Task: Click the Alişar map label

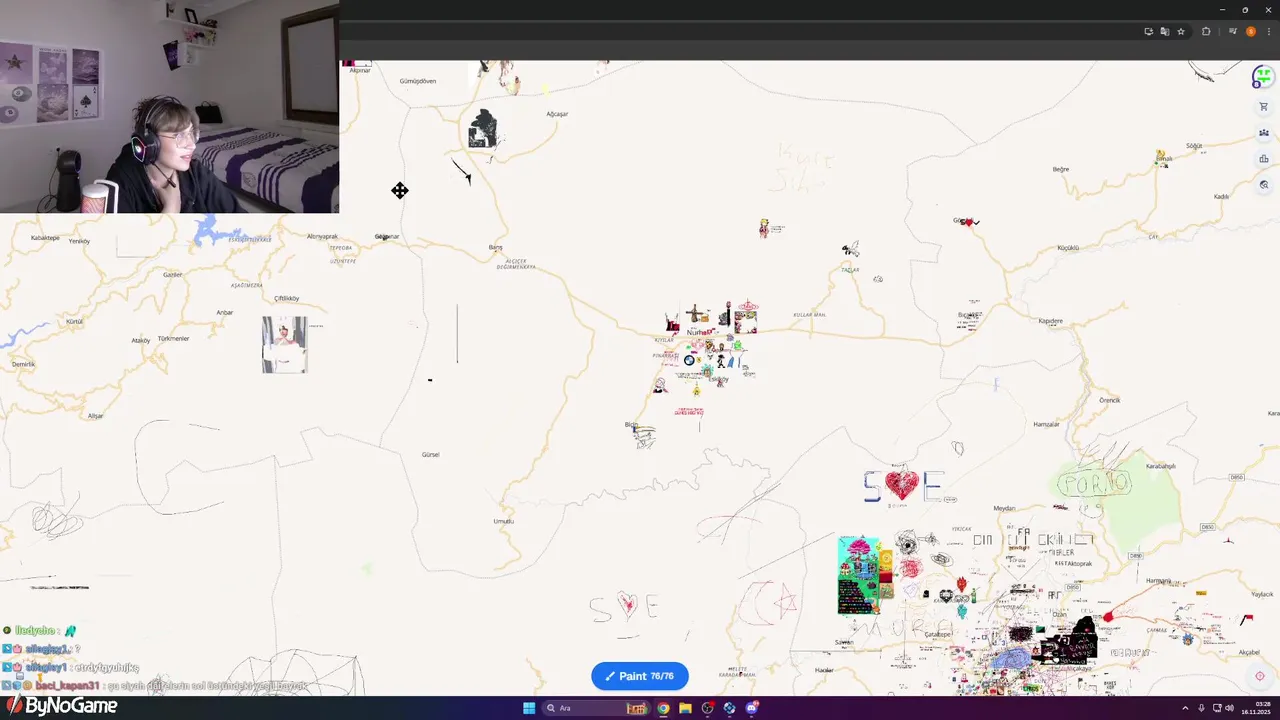Action: point(95,415)
